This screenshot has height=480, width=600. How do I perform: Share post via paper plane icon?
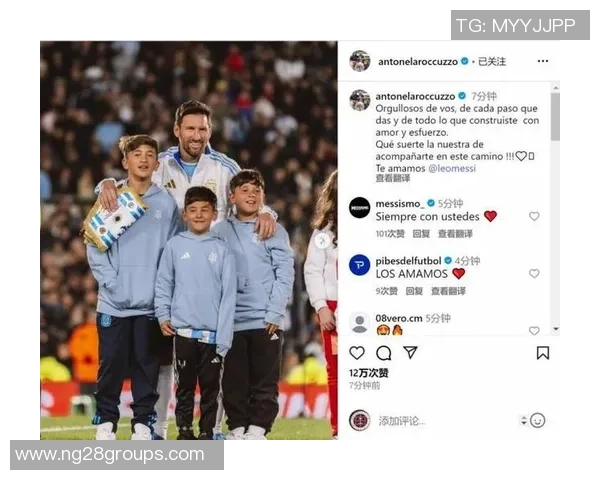pos(410,352)
